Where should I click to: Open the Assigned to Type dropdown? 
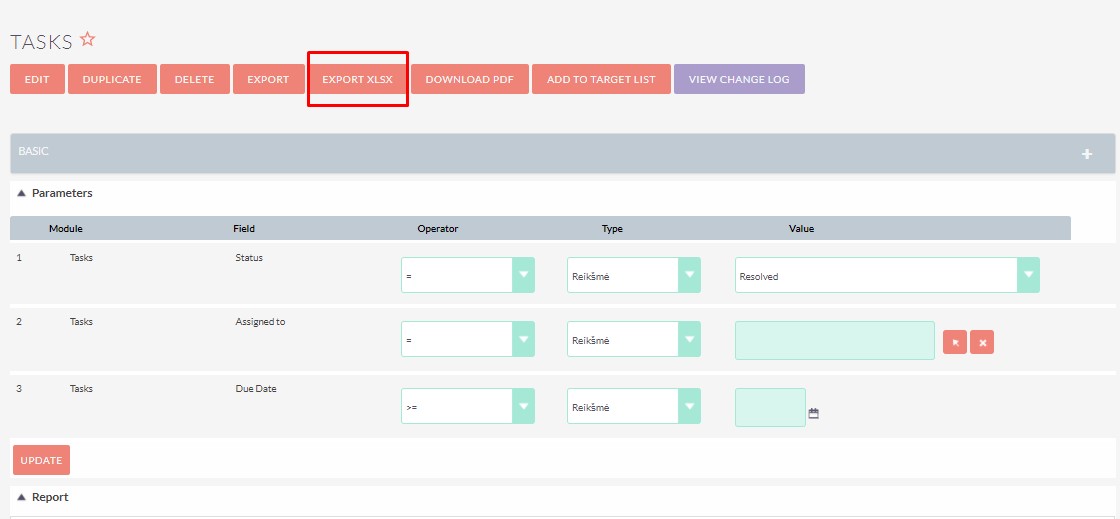click(634, 339)
